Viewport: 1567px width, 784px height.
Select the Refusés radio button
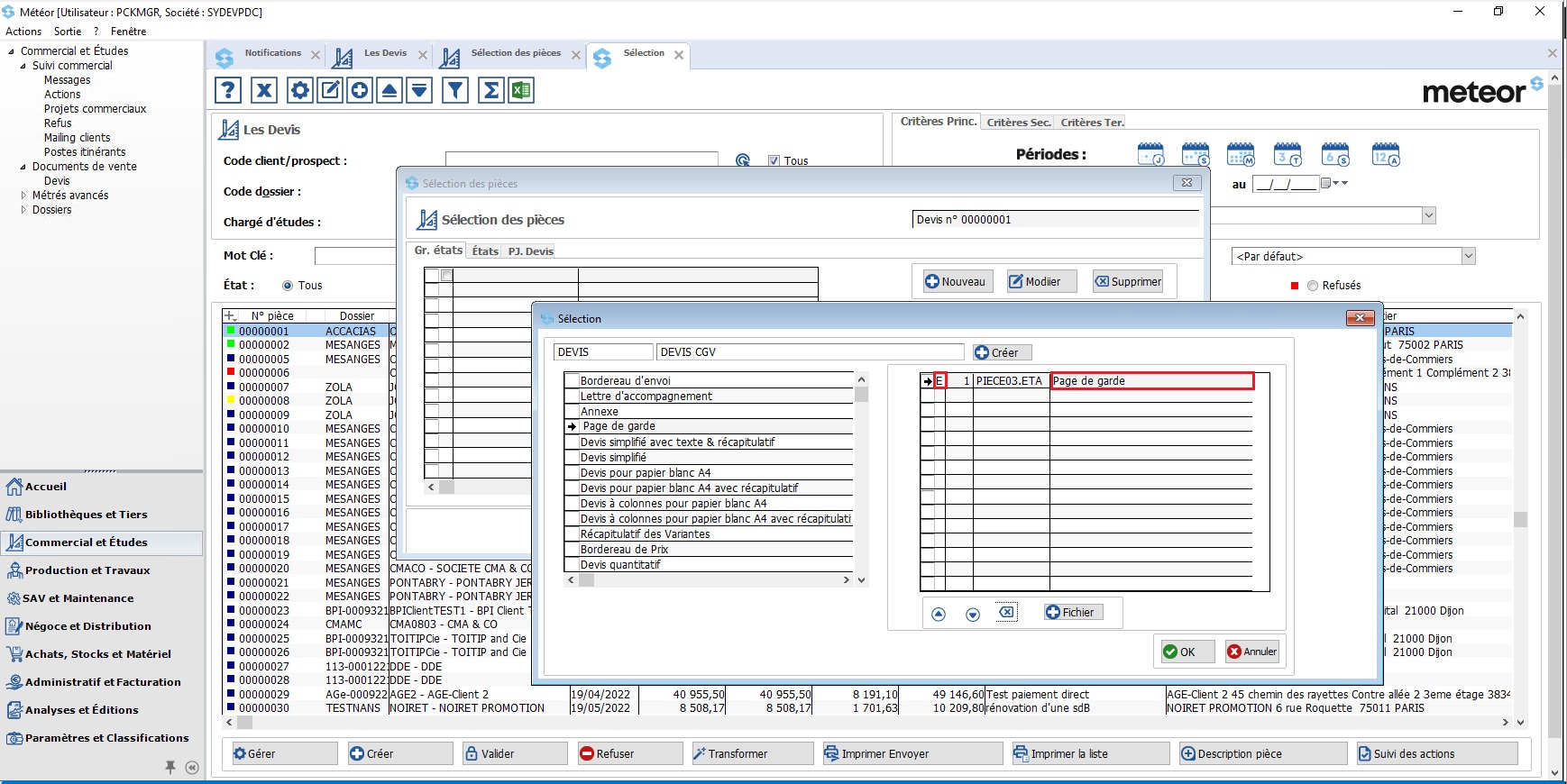(1313, 286)
